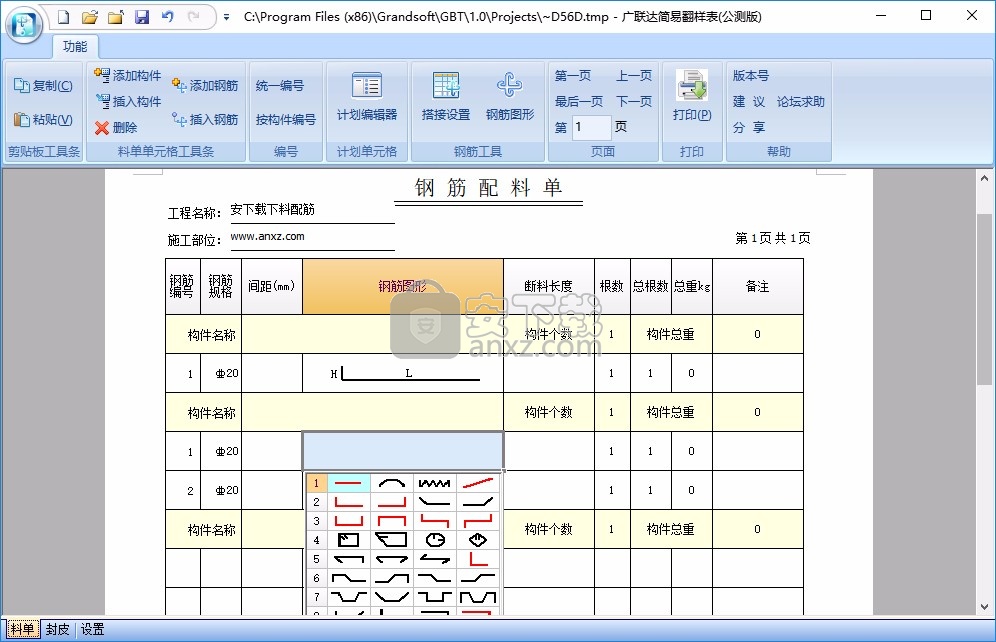The height and width of the screenshot is (642, 996).
Task: Click 添加构件 to add a component
Action: [127, 76]
